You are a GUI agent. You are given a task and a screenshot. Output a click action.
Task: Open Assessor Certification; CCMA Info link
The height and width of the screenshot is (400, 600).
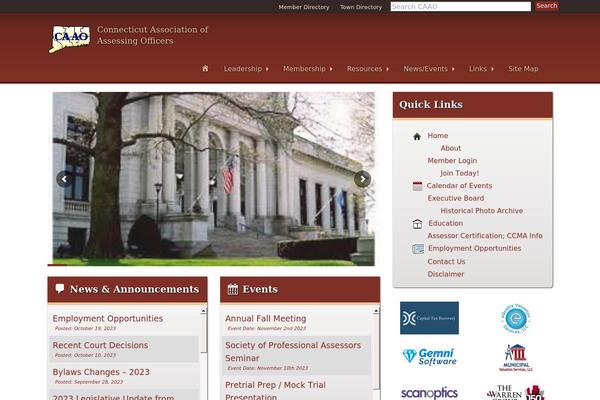click(x=485, y=236)
